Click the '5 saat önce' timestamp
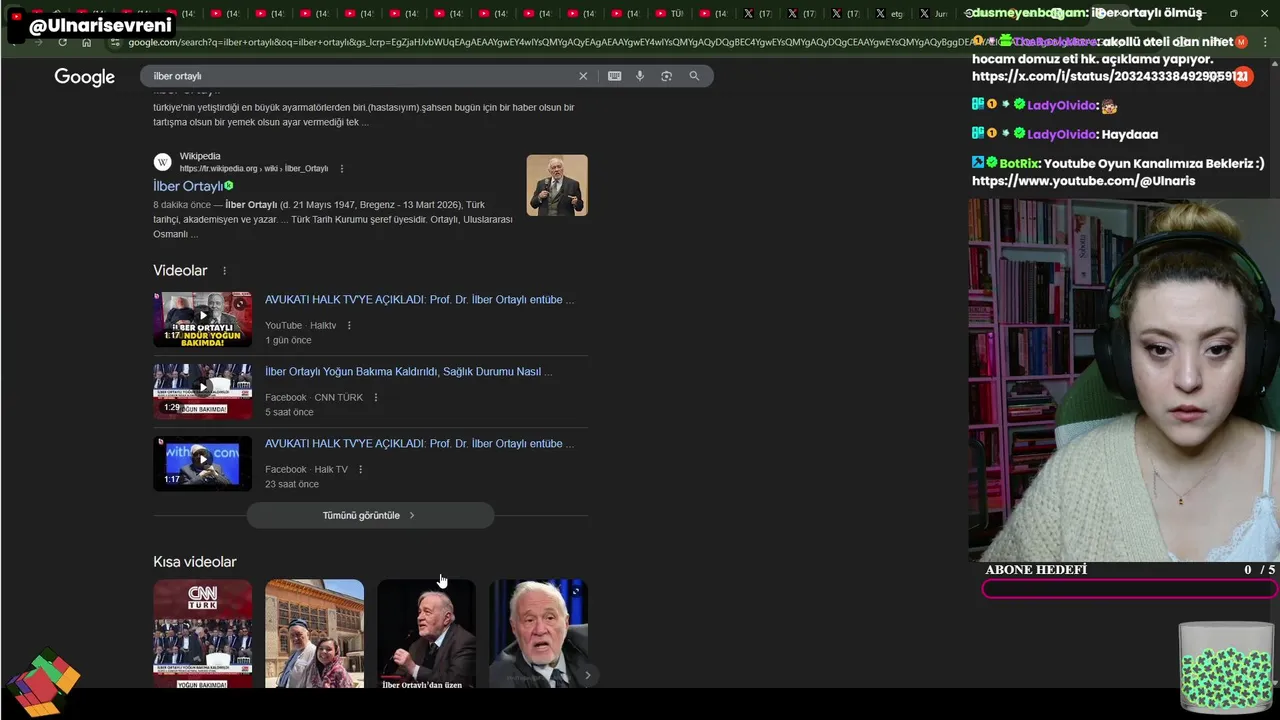1280x720 pixels. pos(289,412)
